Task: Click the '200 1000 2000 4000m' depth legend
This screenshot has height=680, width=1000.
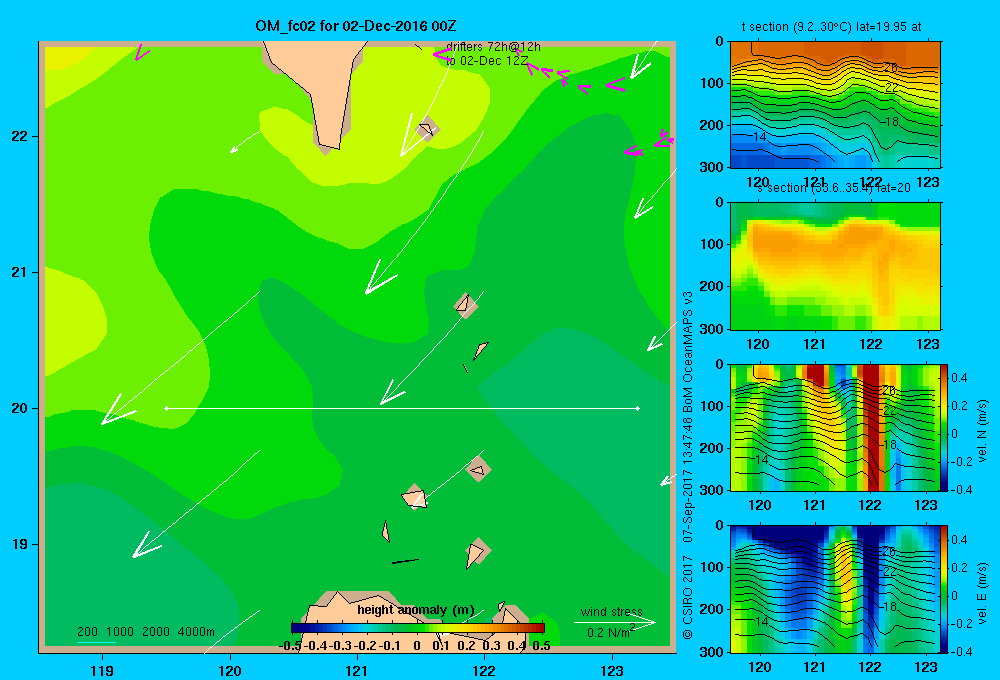Action: pyautogui.click(x=146, y=632)
